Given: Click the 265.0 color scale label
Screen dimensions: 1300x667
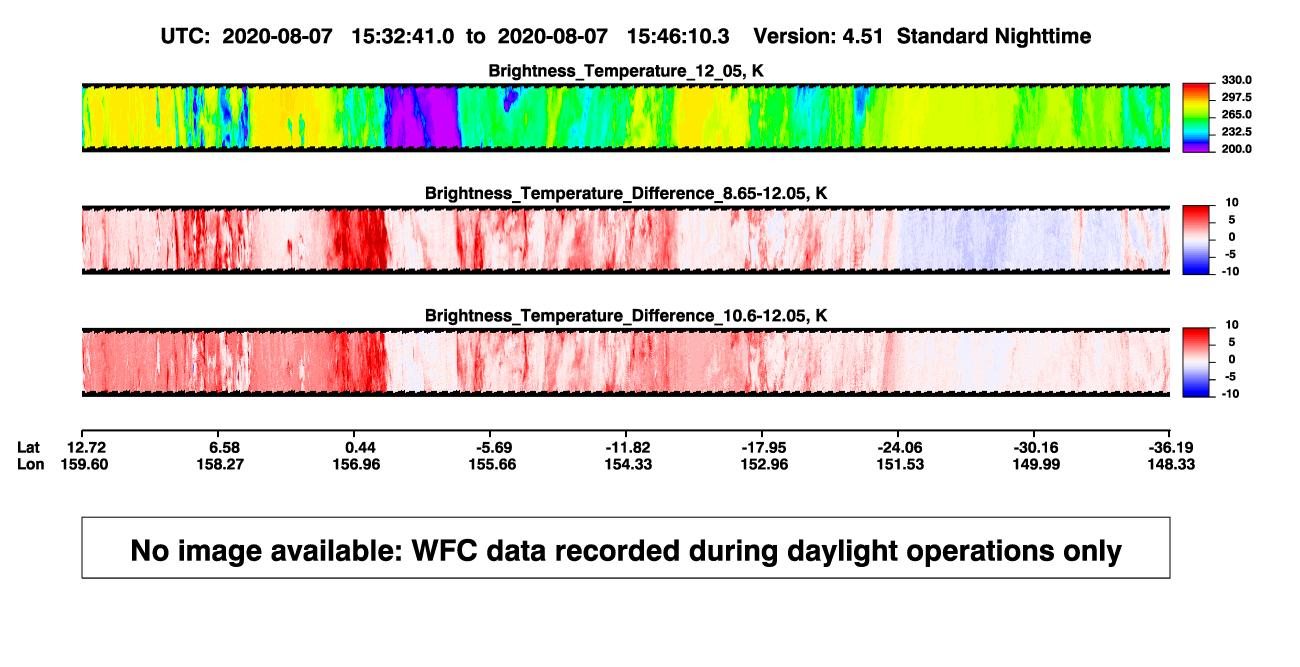Looking at the screenshot, I should click(1238, 114).
